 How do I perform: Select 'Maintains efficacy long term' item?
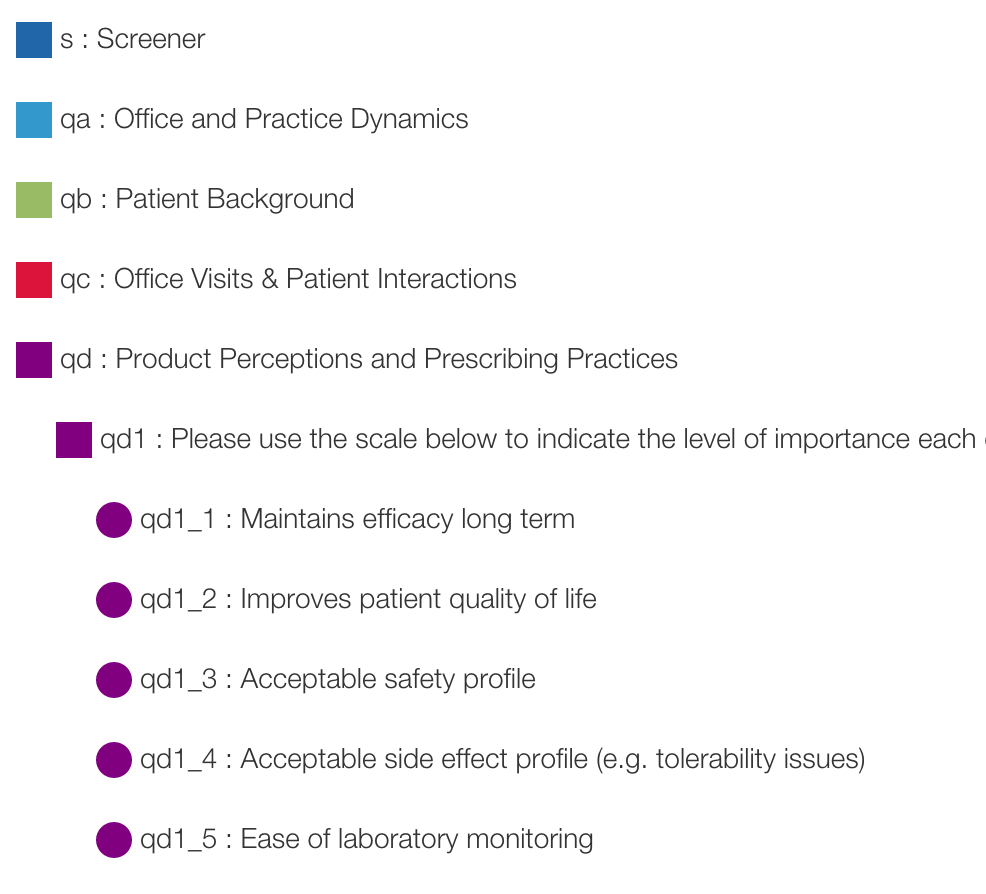(x=358, y=520)
